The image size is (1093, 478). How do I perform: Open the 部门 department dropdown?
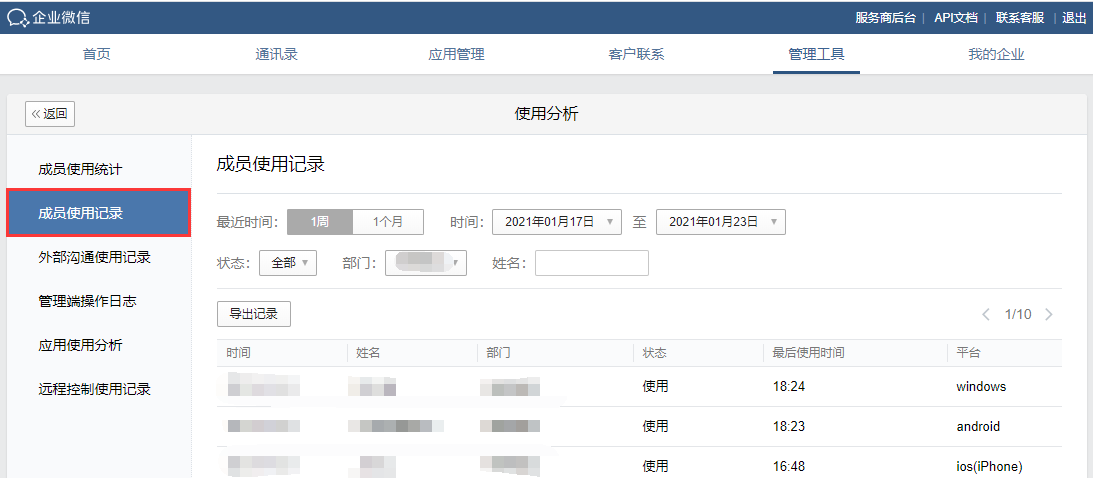click(x=425, y=263)
